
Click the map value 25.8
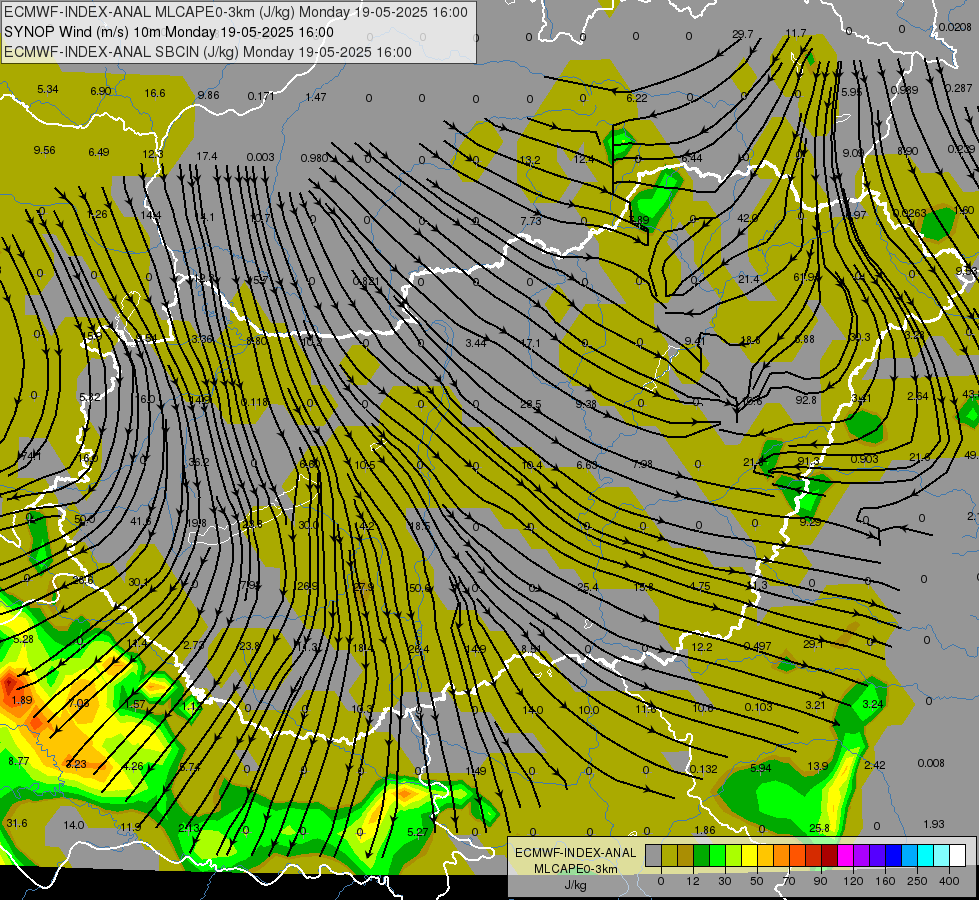click(x=819, y=828)
